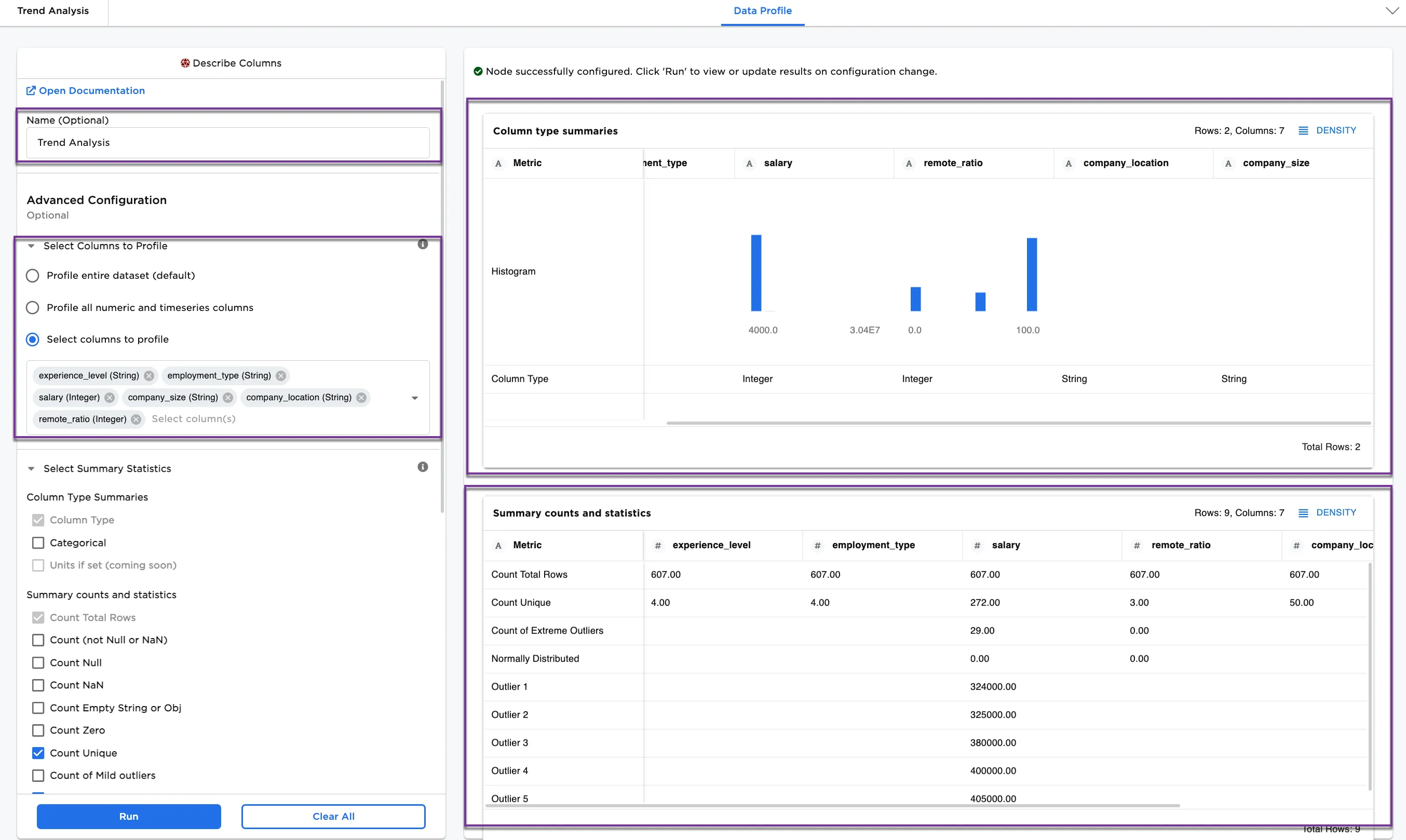Remove the salary (Integer) column chip
The height and width of the screenshot is (840, 1406).
tap(110, 397)
